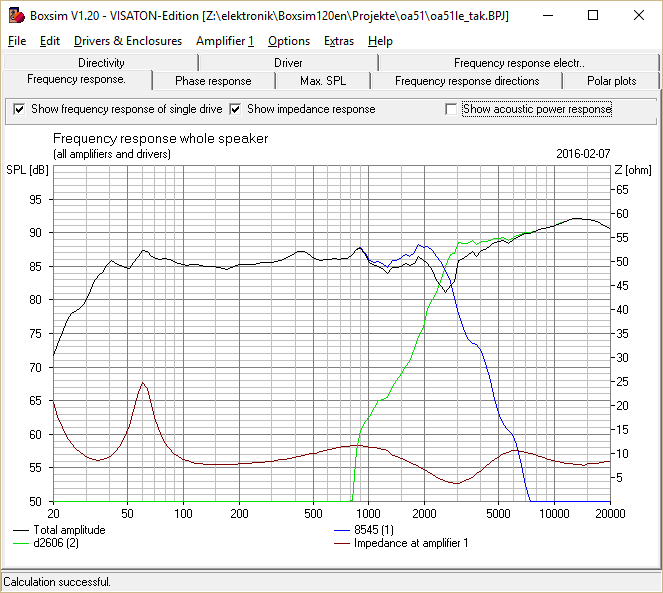Select the Frequency response. tab

77,80
